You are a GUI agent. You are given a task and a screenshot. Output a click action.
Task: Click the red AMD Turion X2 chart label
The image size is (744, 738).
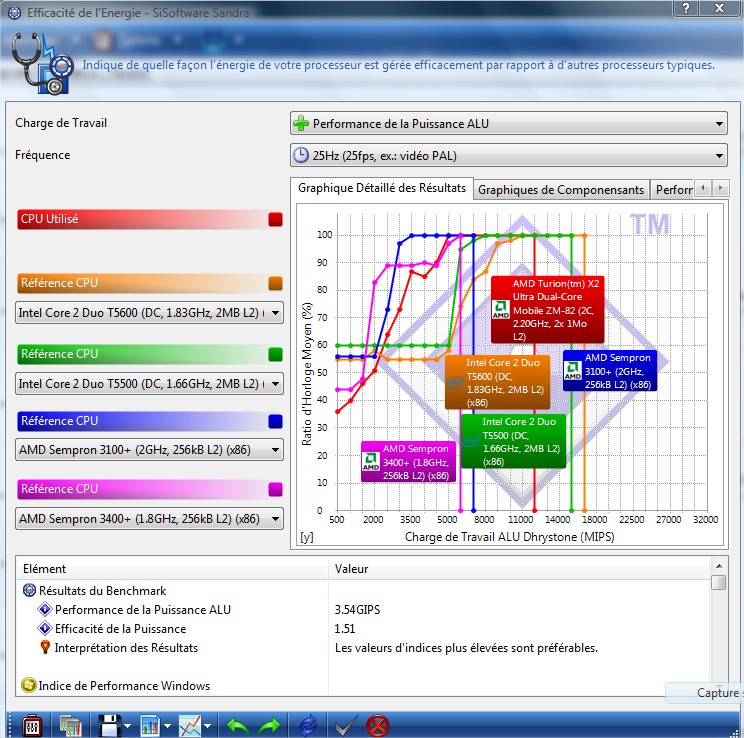[548, 309]
